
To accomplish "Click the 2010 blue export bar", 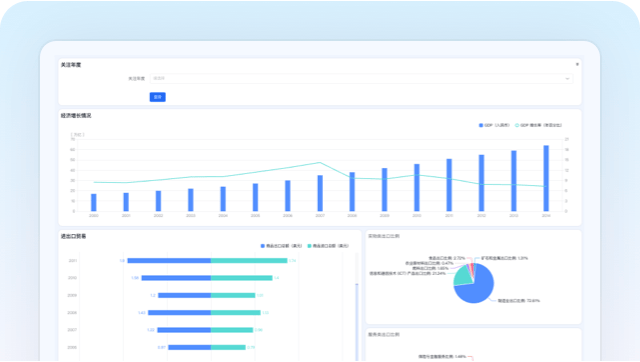I will pyautogui.click(x=176, y=278).
